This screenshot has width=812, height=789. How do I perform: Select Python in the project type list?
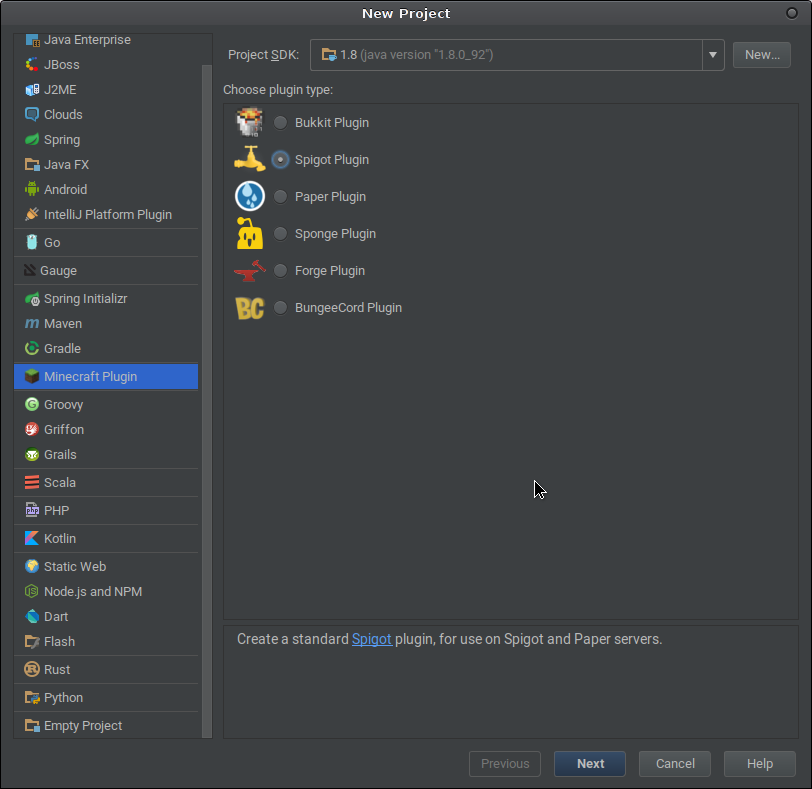(63, 697)
